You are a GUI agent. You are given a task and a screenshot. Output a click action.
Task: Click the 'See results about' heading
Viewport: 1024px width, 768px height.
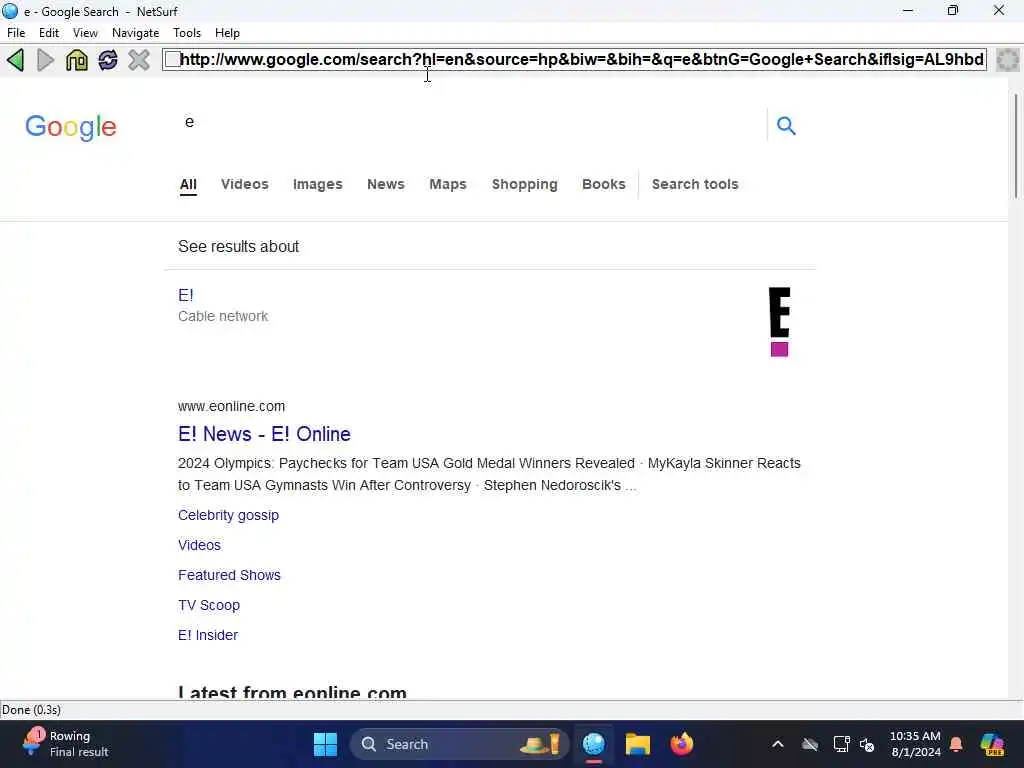tap(238, 247)
